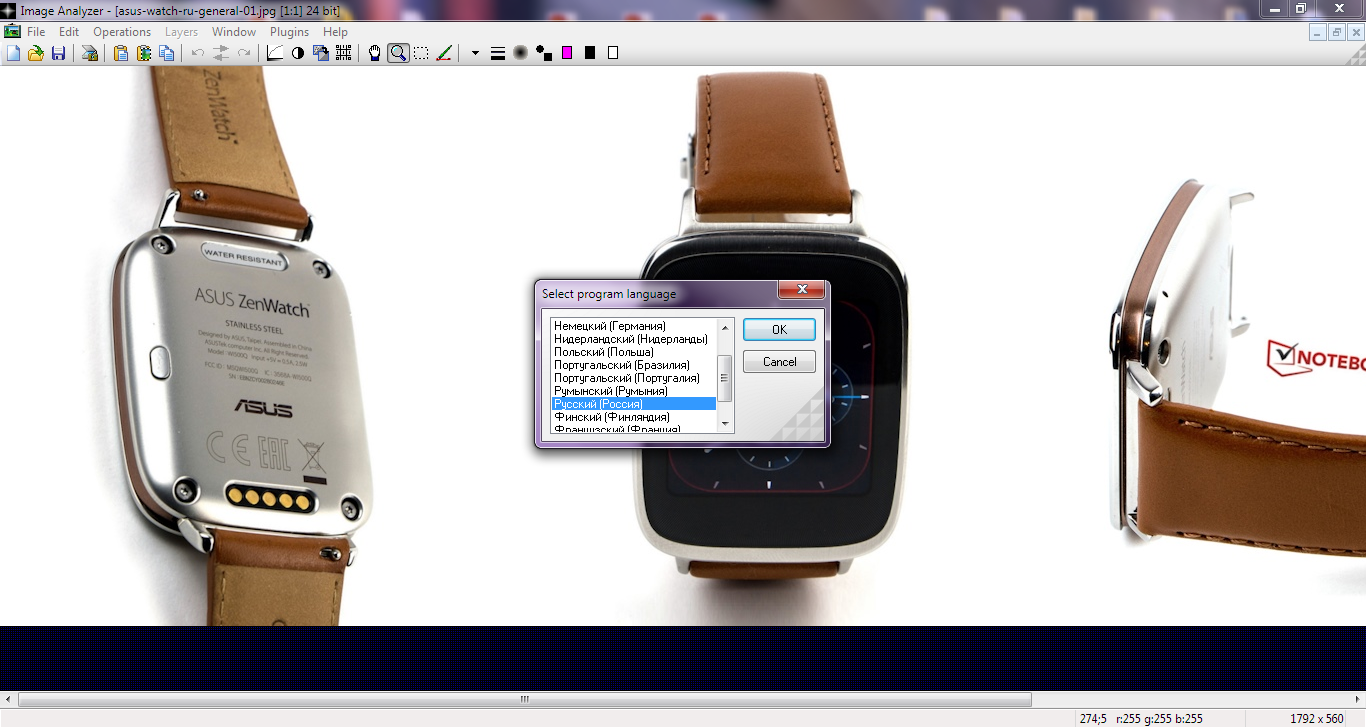Click horizontal scrollbar left arrow
Image resolution: width=1366 pixels, height=728 pixels.
[x=9, y=700]
